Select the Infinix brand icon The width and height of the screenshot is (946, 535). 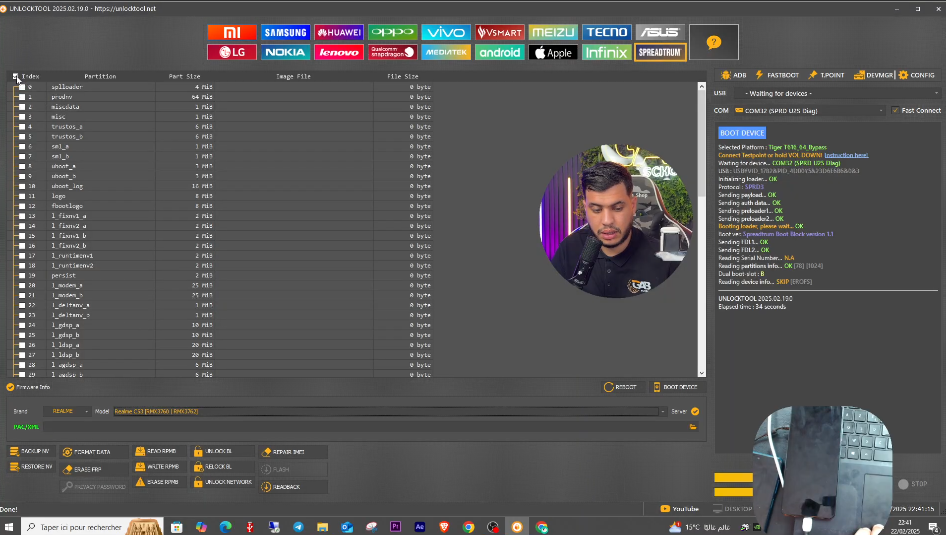(x=606, y=52)
